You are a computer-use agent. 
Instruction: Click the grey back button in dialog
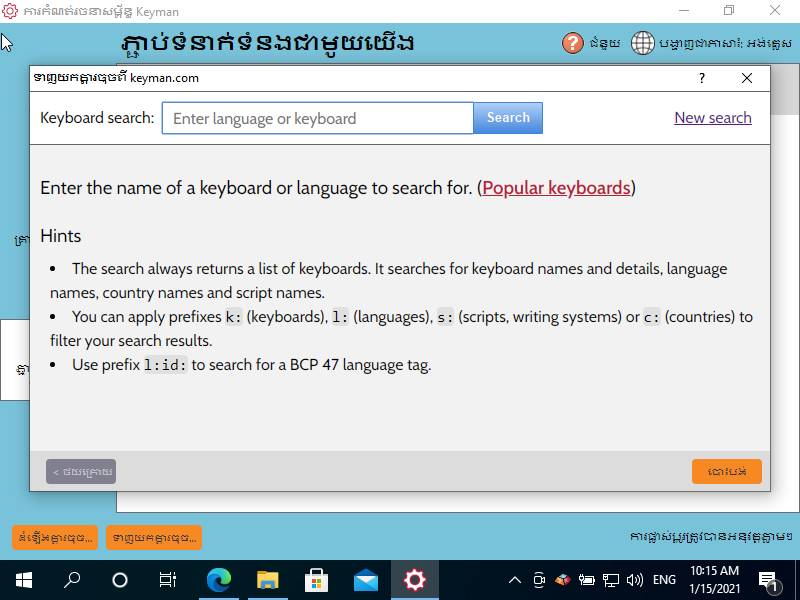(x=81, y=471)
